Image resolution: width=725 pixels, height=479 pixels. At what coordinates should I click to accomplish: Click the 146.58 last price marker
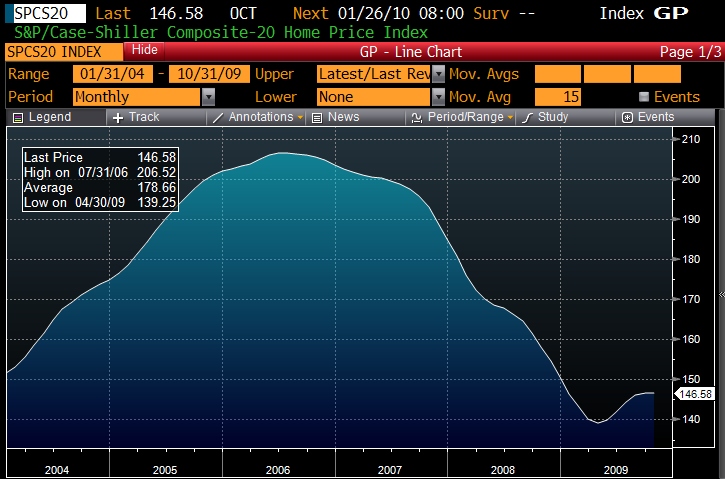pos(695,394)
